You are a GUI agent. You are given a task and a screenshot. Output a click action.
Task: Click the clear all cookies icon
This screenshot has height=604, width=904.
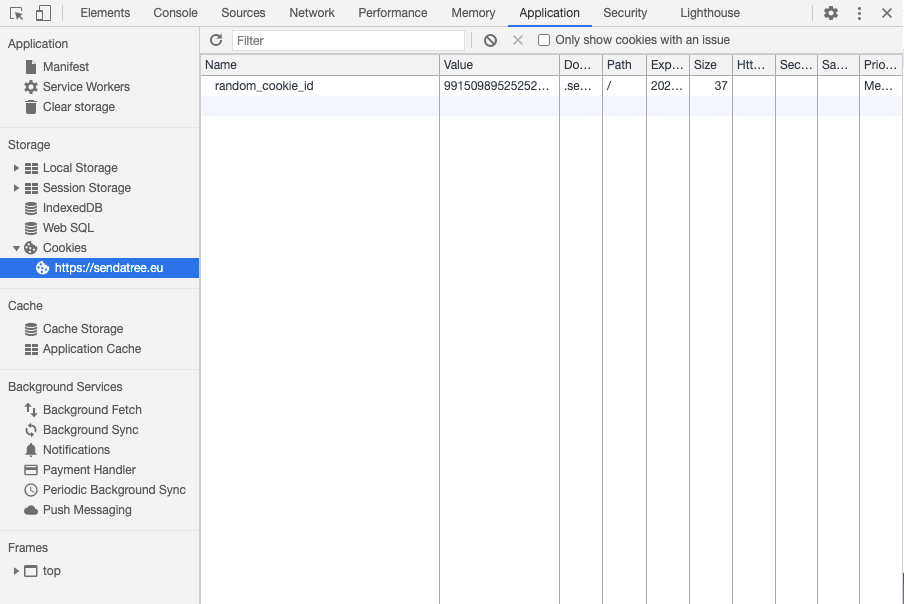[490, 40]
